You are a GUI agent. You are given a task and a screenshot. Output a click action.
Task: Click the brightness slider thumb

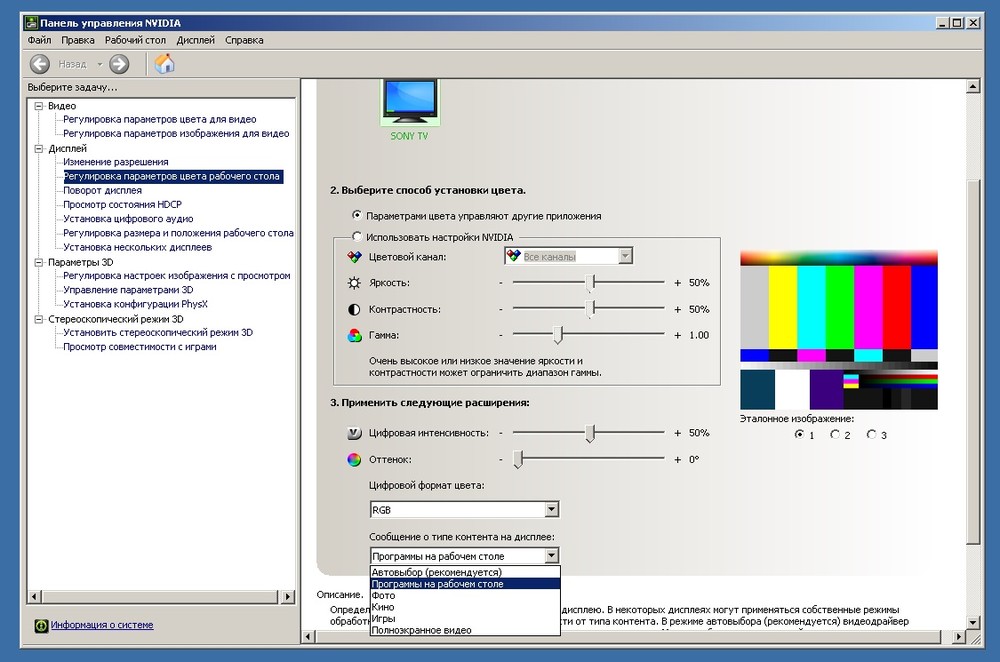click(592, 282)
